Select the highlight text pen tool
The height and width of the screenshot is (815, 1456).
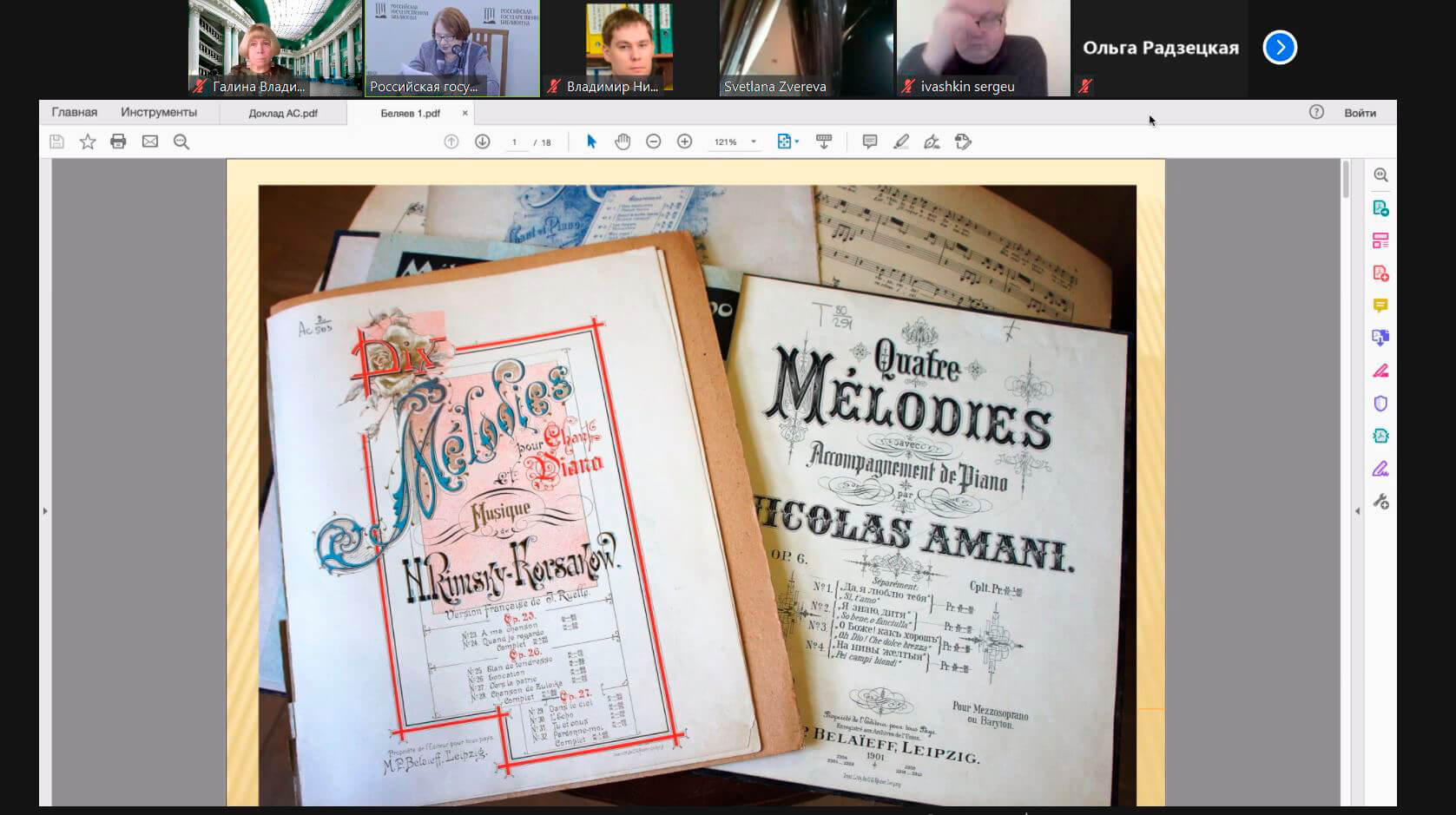pyautogui.click(x=901, y=141)
